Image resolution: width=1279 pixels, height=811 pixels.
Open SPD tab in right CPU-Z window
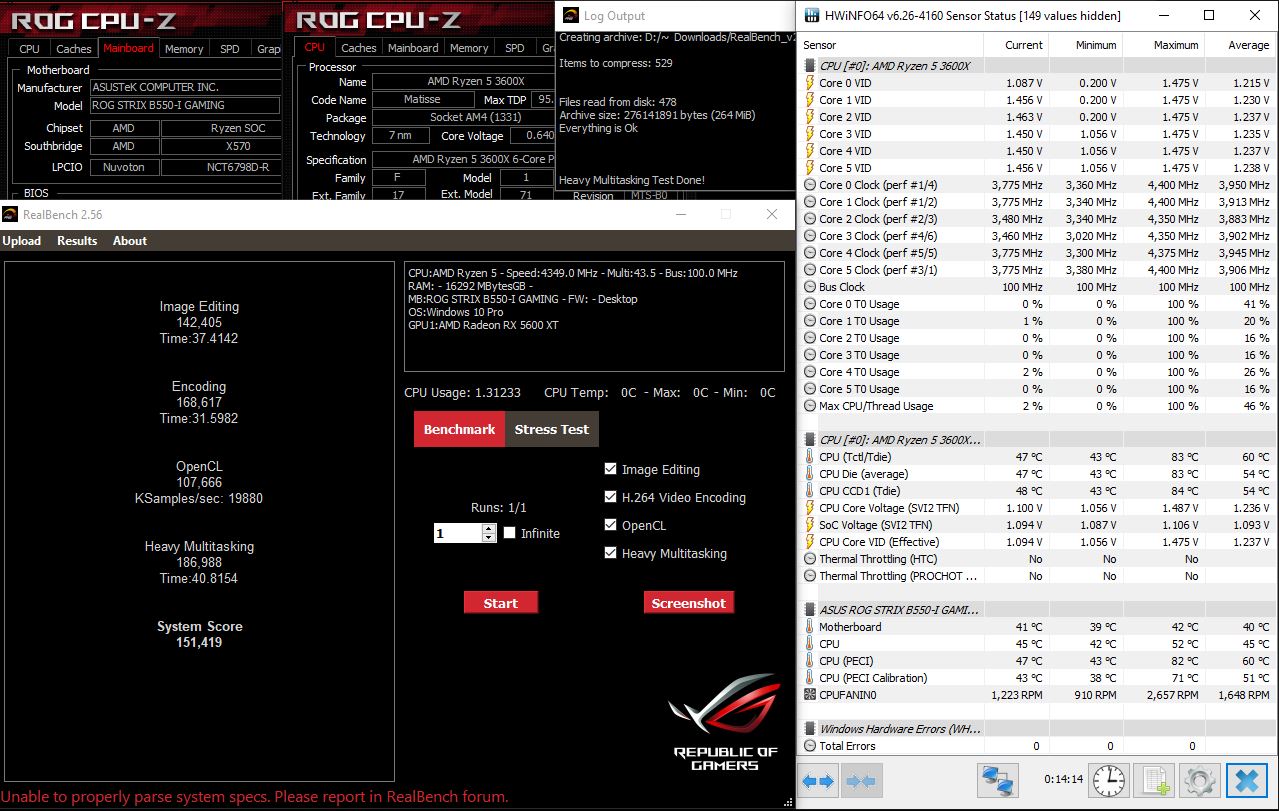(x=514, y=48)
